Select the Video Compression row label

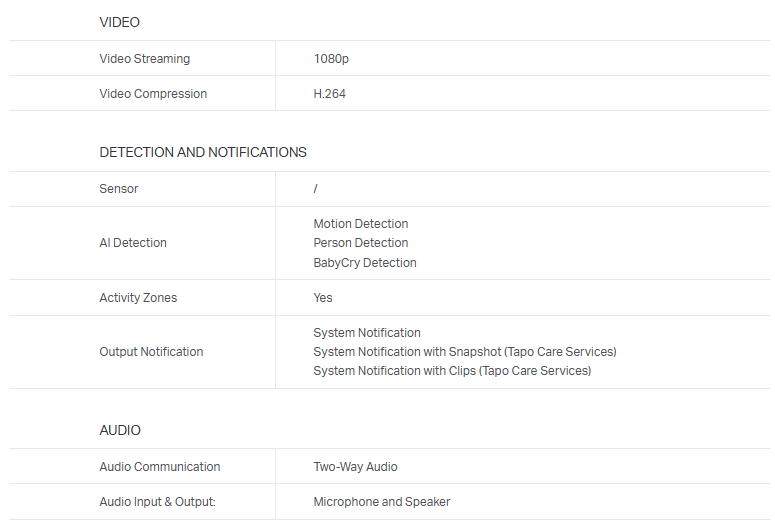click(x=153, y=94)
